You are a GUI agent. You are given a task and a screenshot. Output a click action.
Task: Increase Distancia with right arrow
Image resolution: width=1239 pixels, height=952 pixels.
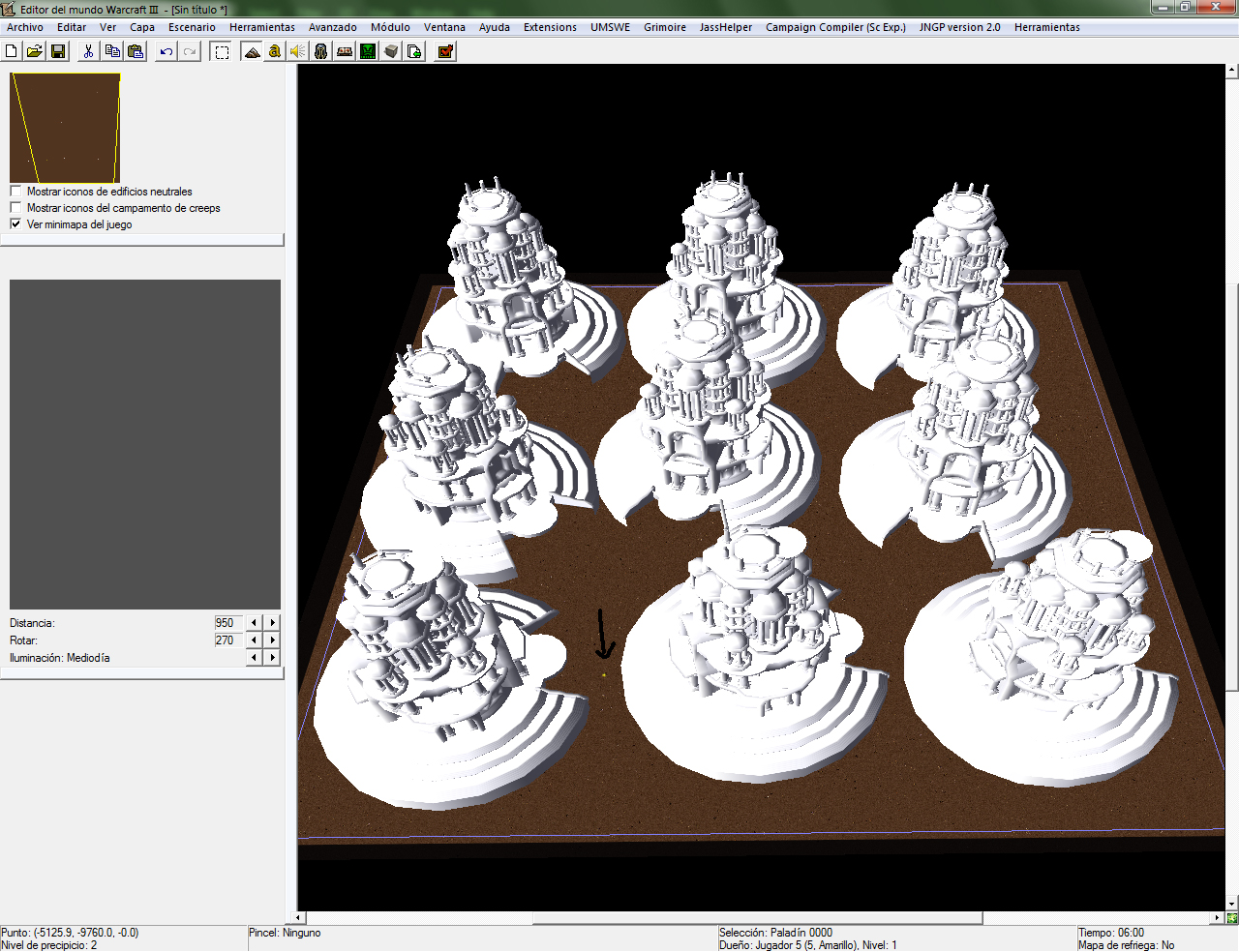point(273,623)
